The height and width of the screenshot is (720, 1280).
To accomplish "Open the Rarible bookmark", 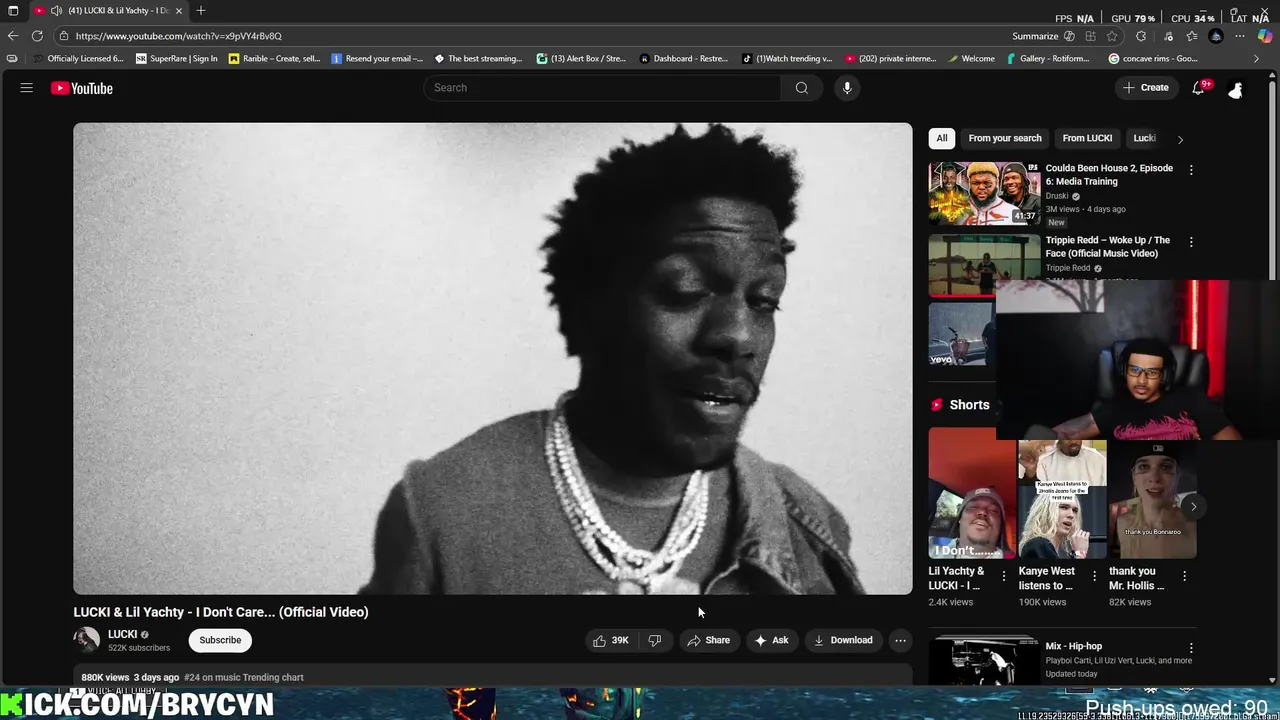I will (275, 59).
